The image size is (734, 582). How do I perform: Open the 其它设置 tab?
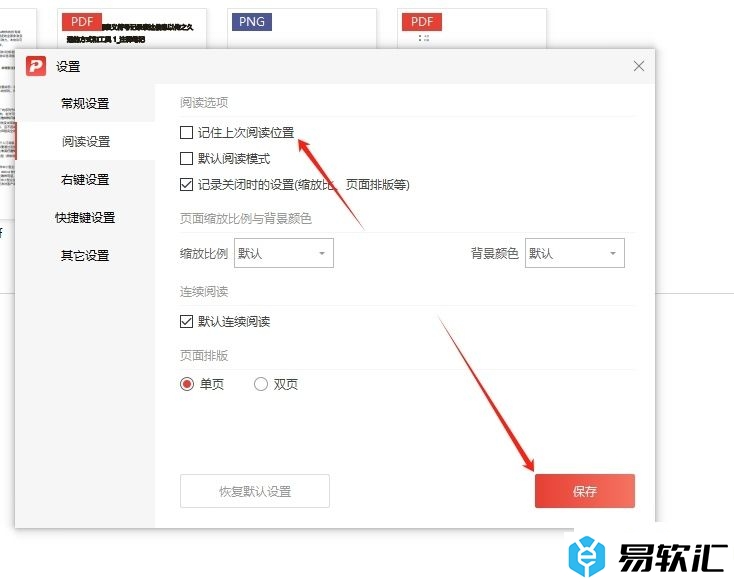pyautogui.click(x=85, y=256)
